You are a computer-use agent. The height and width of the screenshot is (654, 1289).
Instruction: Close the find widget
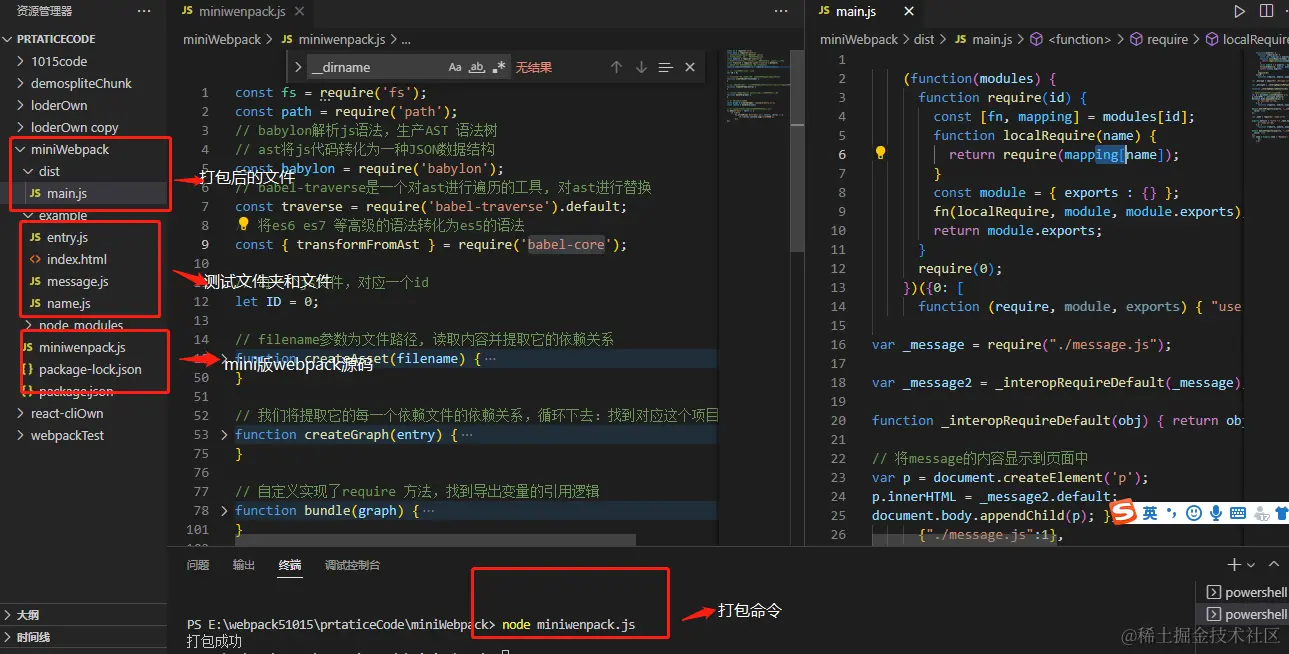coord(690,67)
